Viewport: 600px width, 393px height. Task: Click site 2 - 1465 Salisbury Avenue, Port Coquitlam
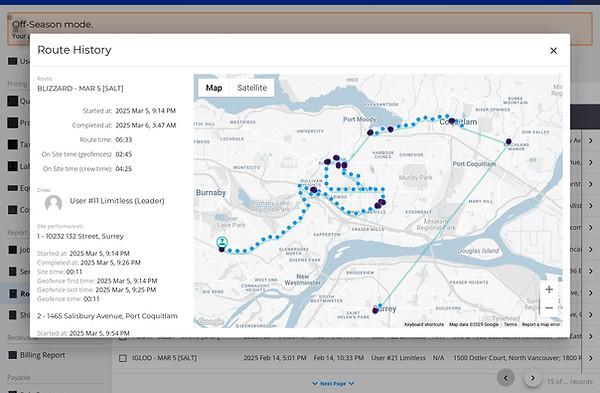click(107, 316)
